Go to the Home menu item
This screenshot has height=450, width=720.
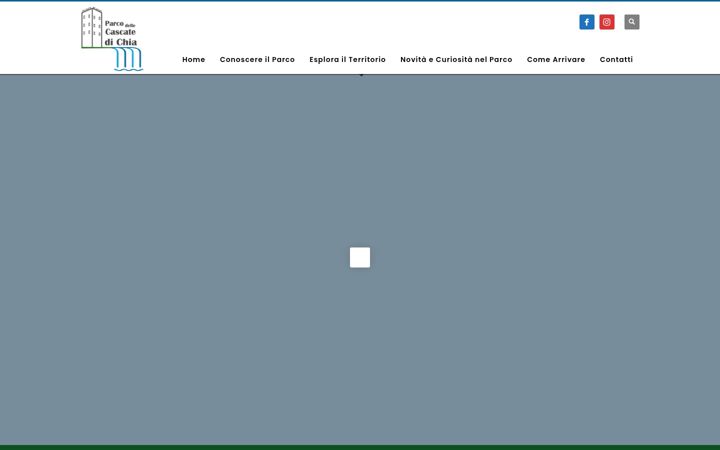pyautogui.click(x=193, y=59)
